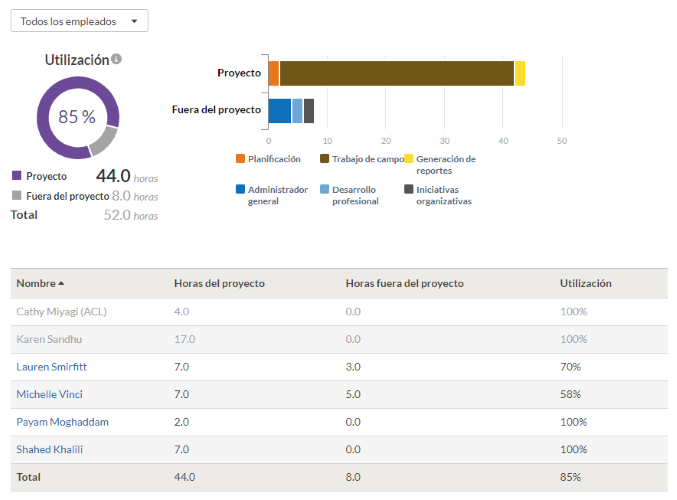Open Michelle Vinci employee link

49,394
